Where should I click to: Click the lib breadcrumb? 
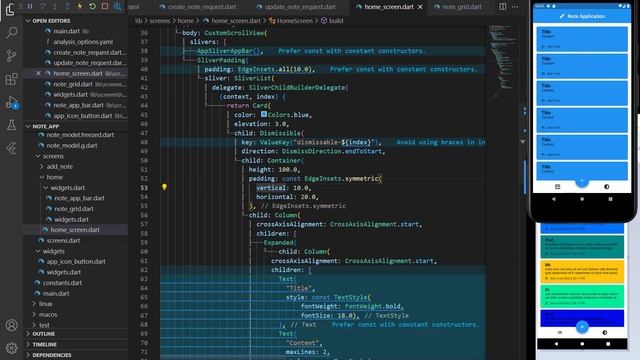click(x=139, y=20)
